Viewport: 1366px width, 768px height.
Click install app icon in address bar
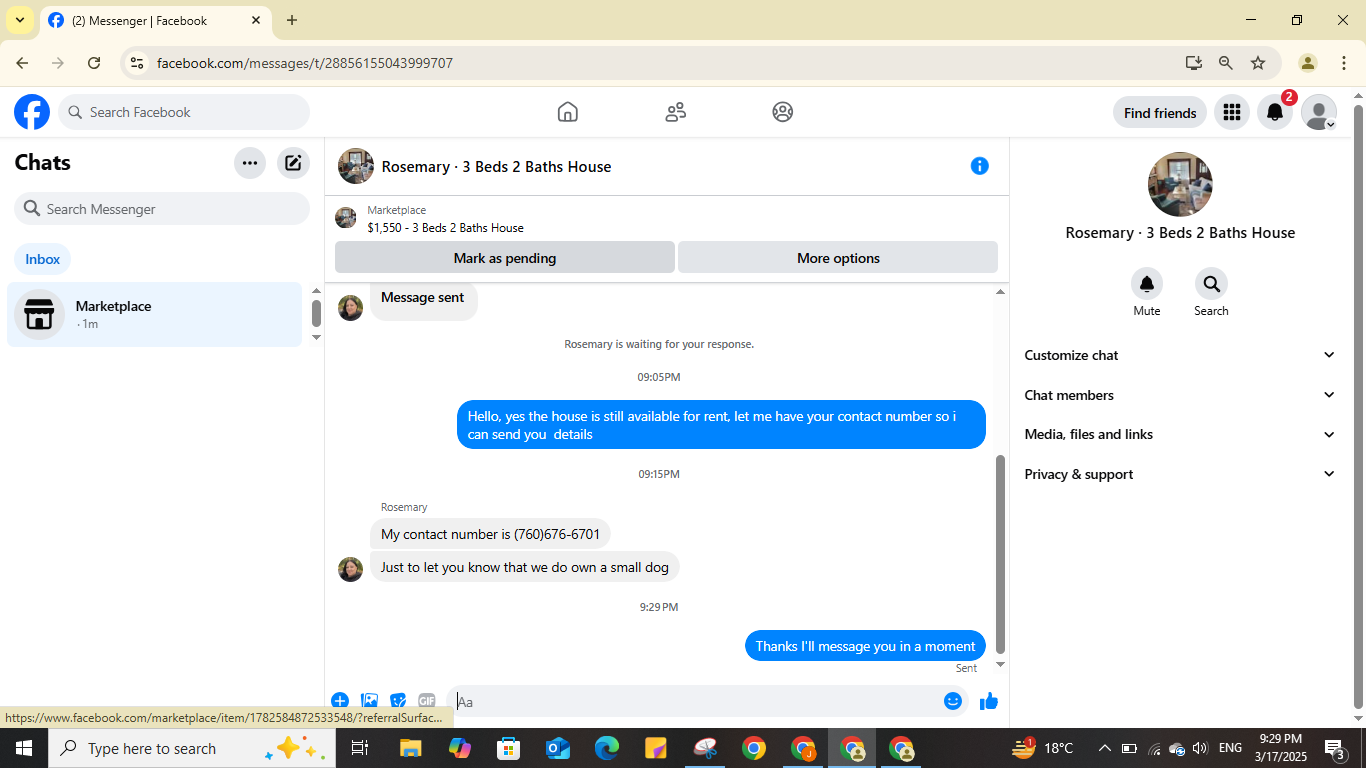click(1194, 63)
